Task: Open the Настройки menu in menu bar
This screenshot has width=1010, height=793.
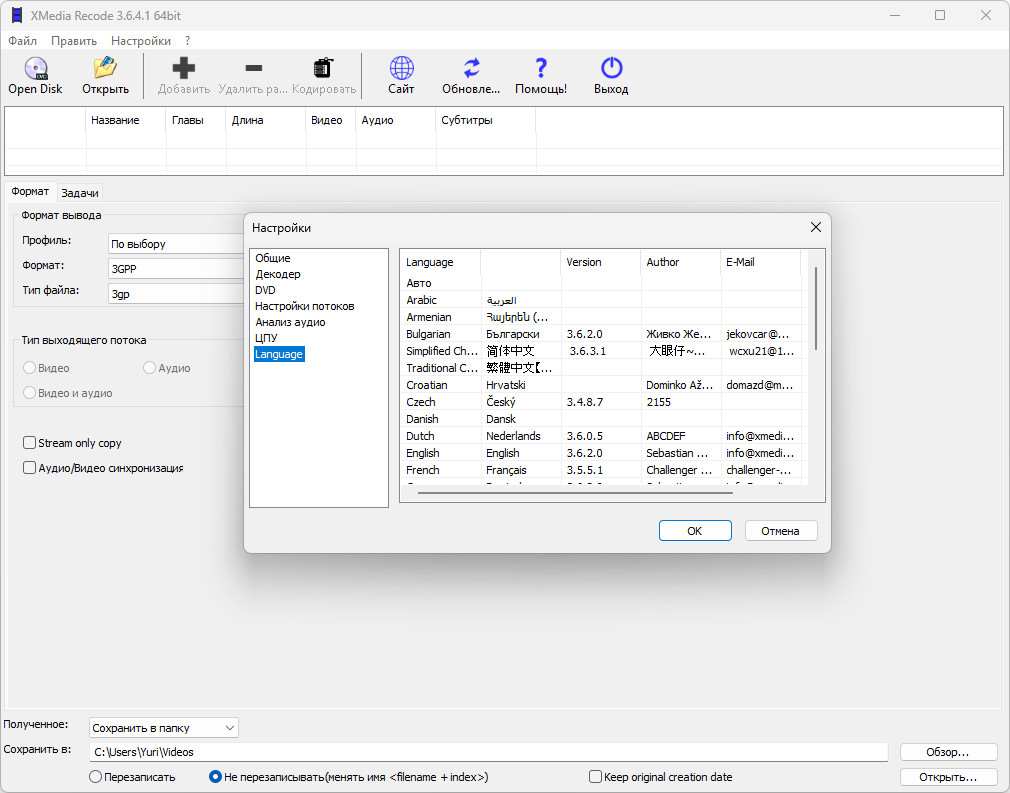Action: (x=140, y=41)
